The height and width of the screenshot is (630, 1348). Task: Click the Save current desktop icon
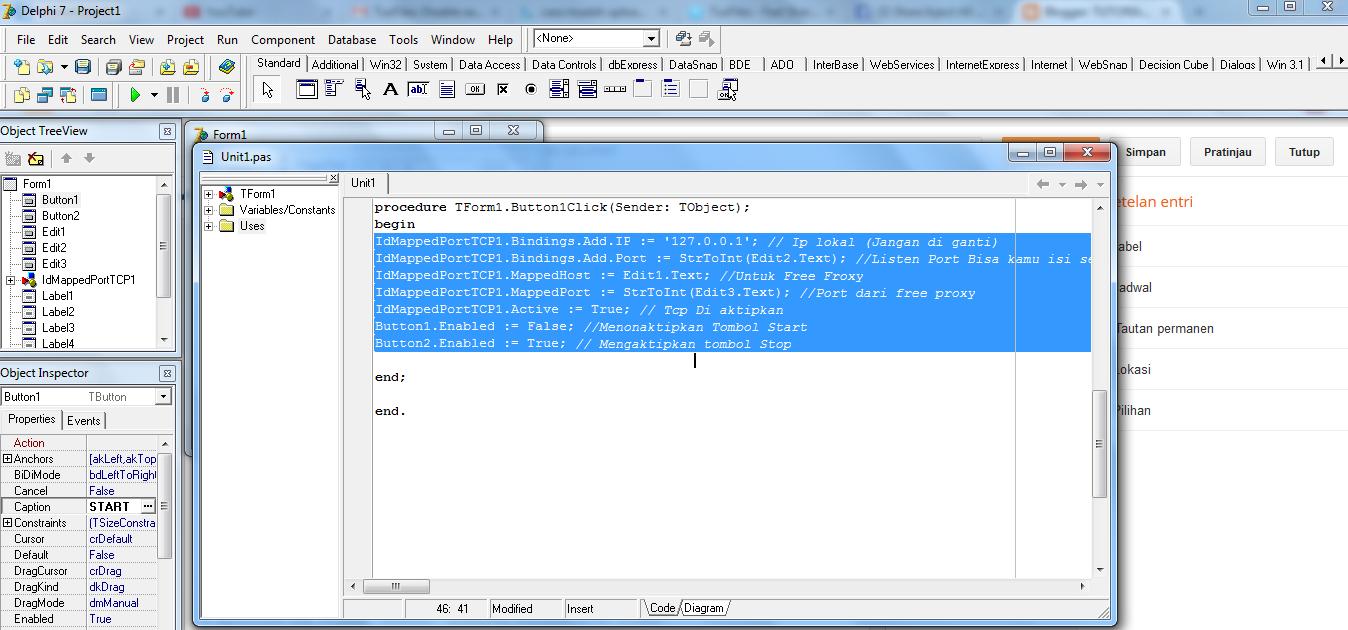[684, 39]
